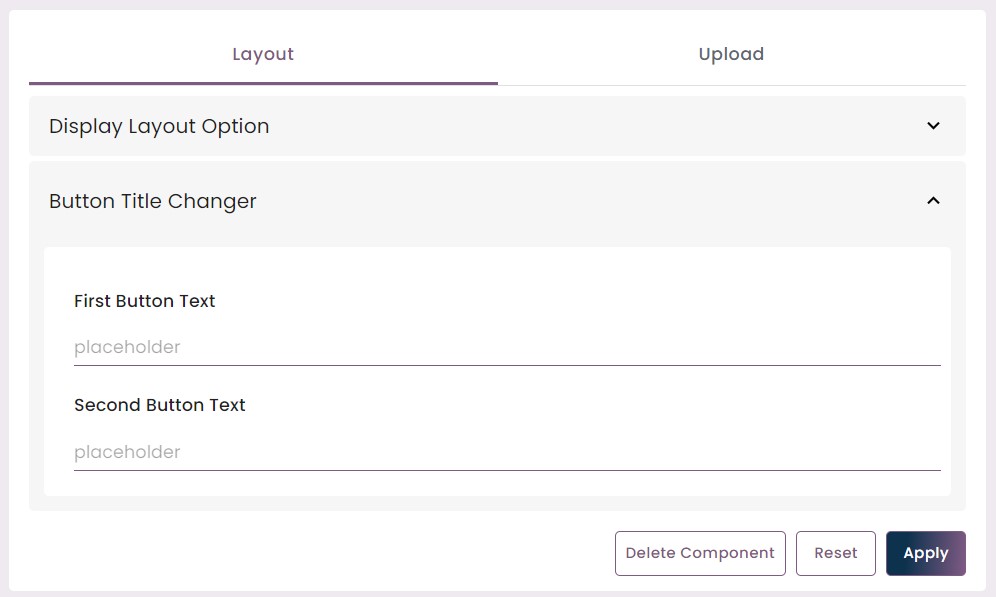Focus the Second Button Text input field
The width and height of the screenshot is (996, 597).
(x=507, y=452)
